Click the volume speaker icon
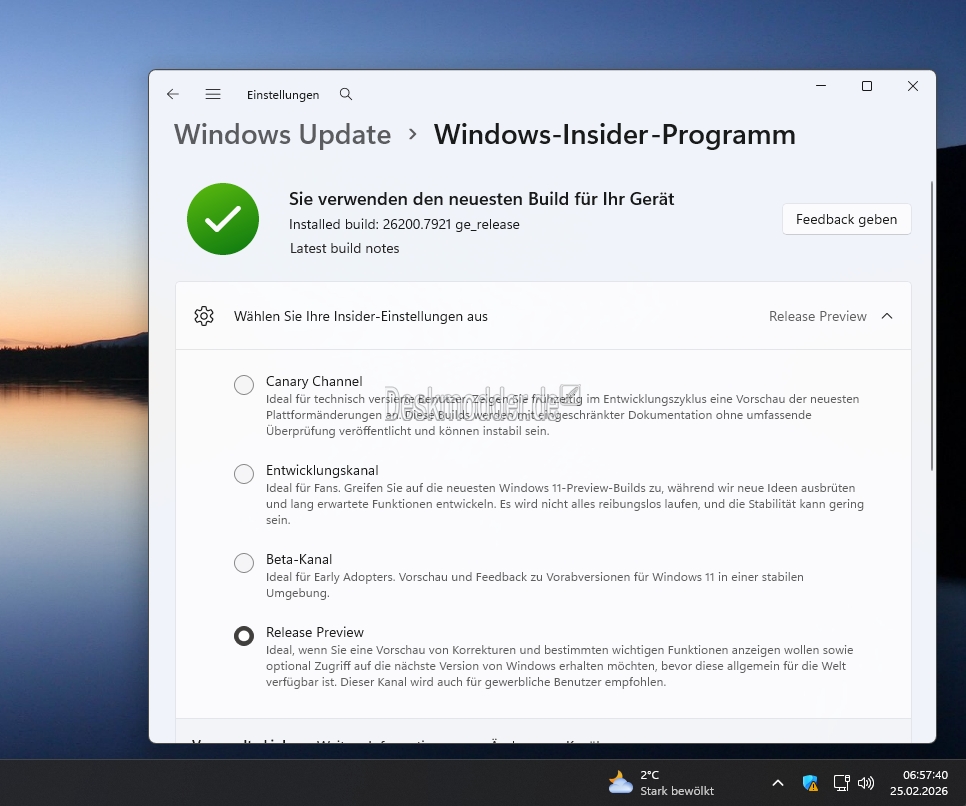The image size is (966, 806). [x=866, y=783]
